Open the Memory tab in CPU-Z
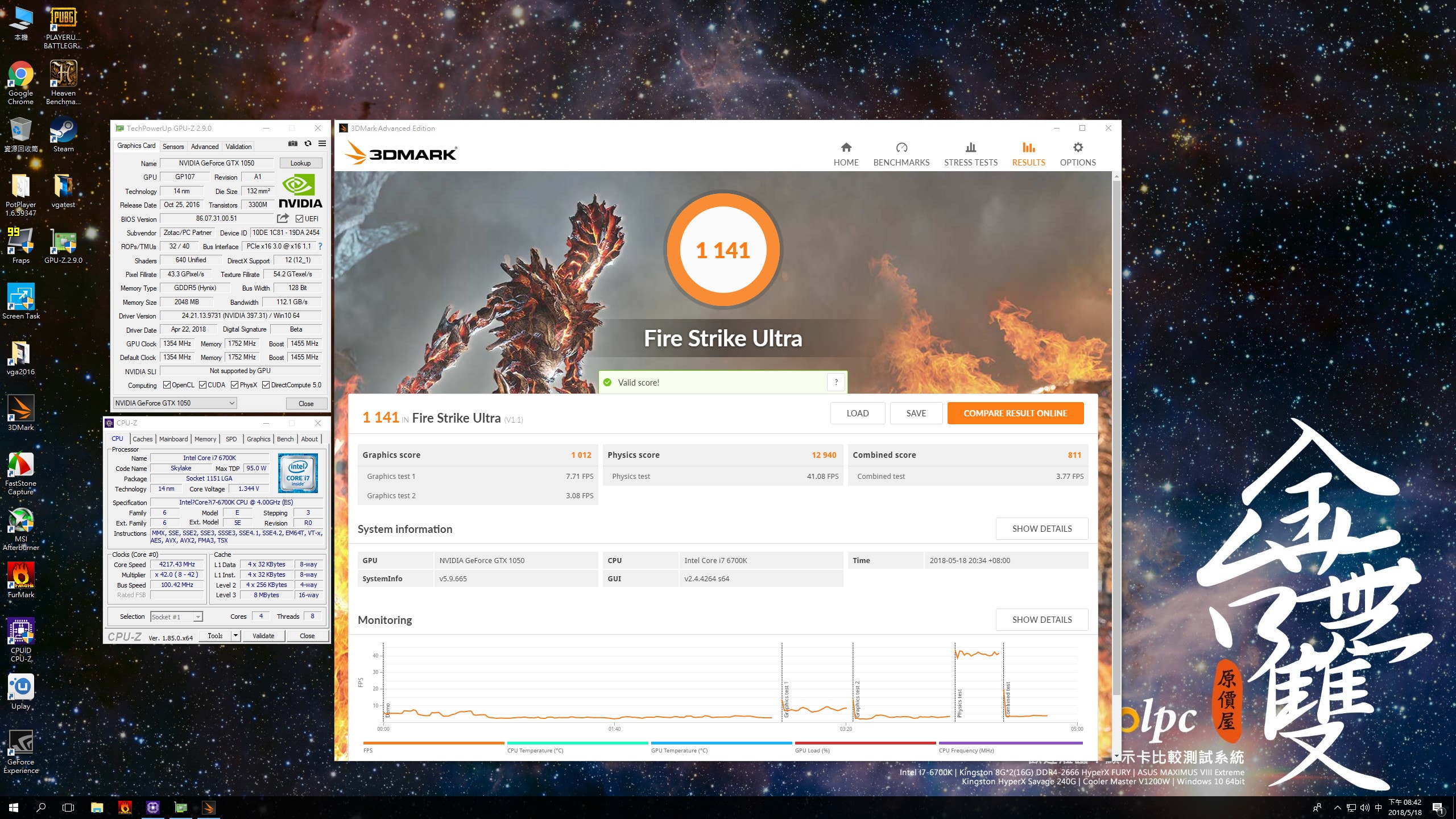Screen dimensions: 1456x819 (x=205, y=439)
